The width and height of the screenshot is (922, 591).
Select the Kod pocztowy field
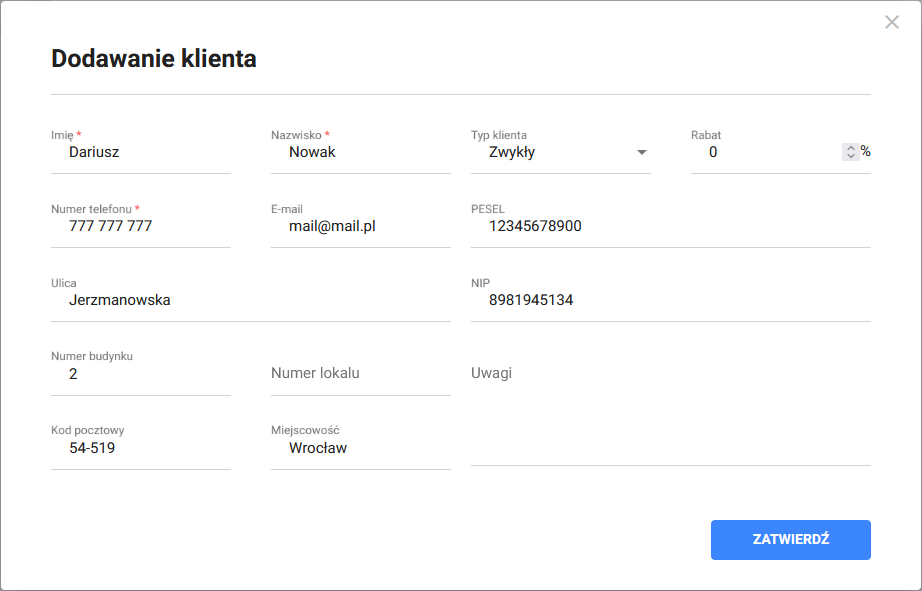point(140,448)
